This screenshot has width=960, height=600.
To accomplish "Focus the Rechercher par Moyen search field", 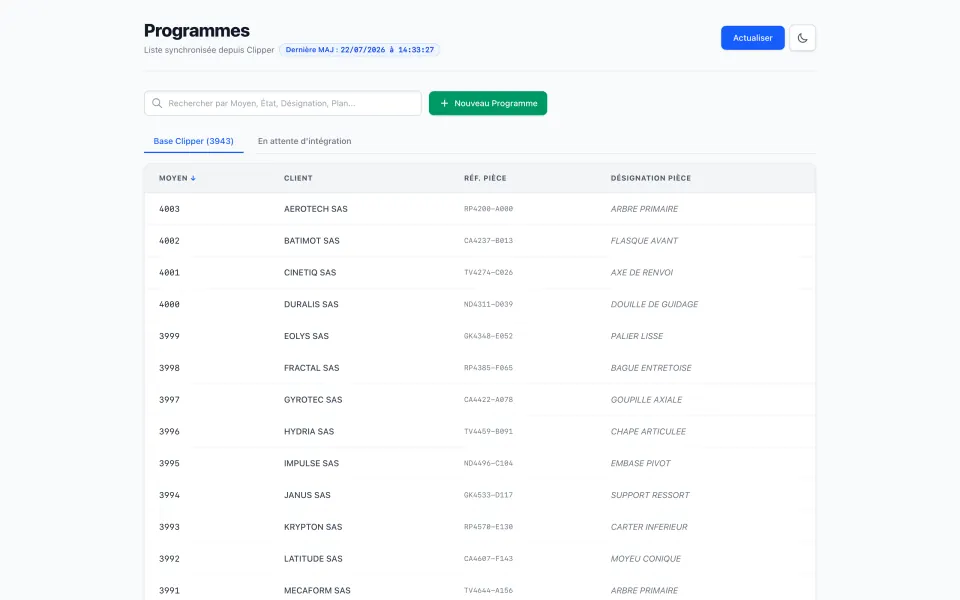I will pos(283,103).
